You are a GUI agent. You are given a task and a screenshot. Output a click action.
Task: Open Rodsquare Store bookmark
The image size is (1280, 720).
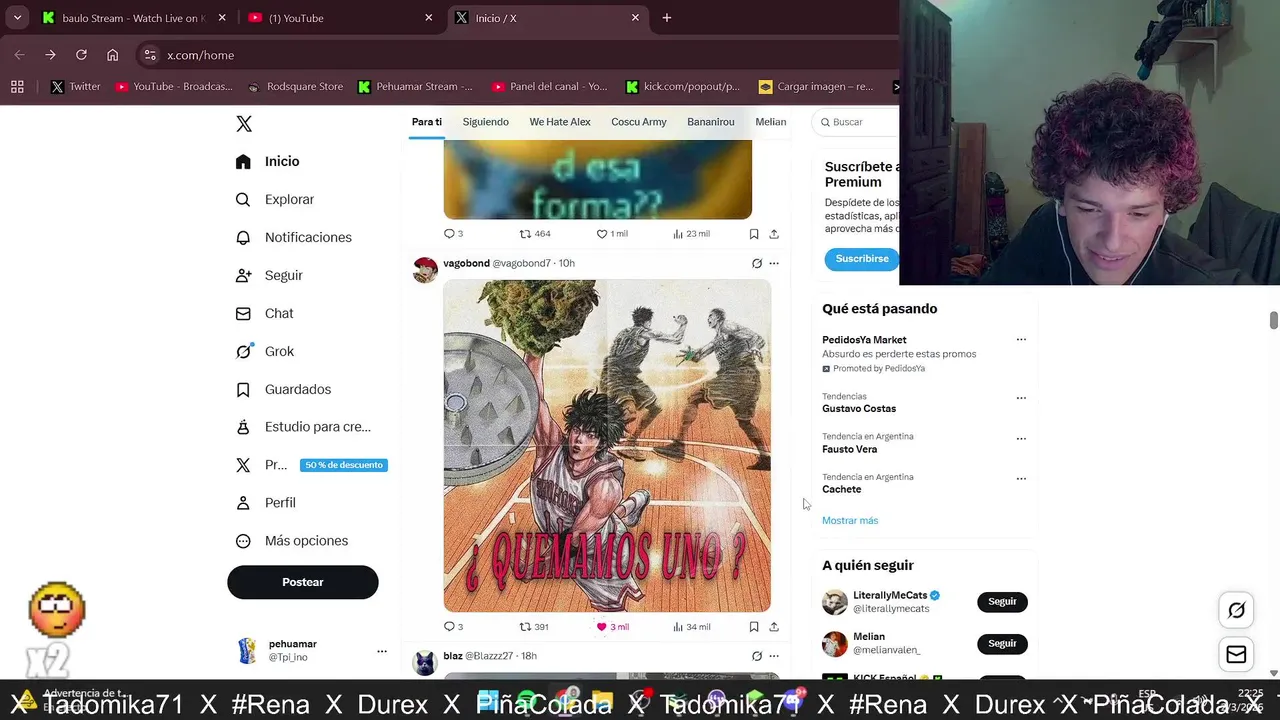coord(295,87)
